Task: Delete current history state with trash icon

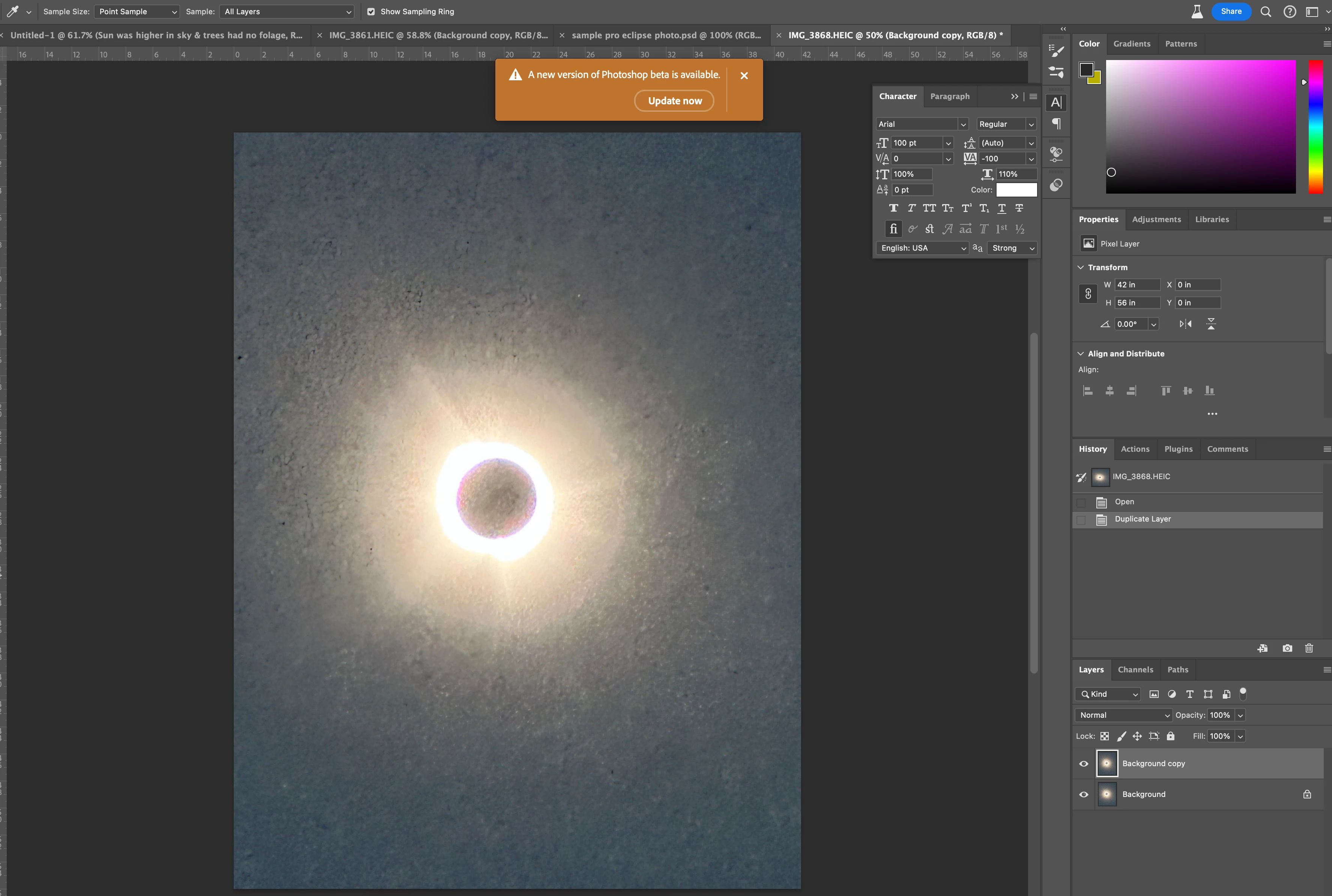Action: click(x=1309, y=648)
